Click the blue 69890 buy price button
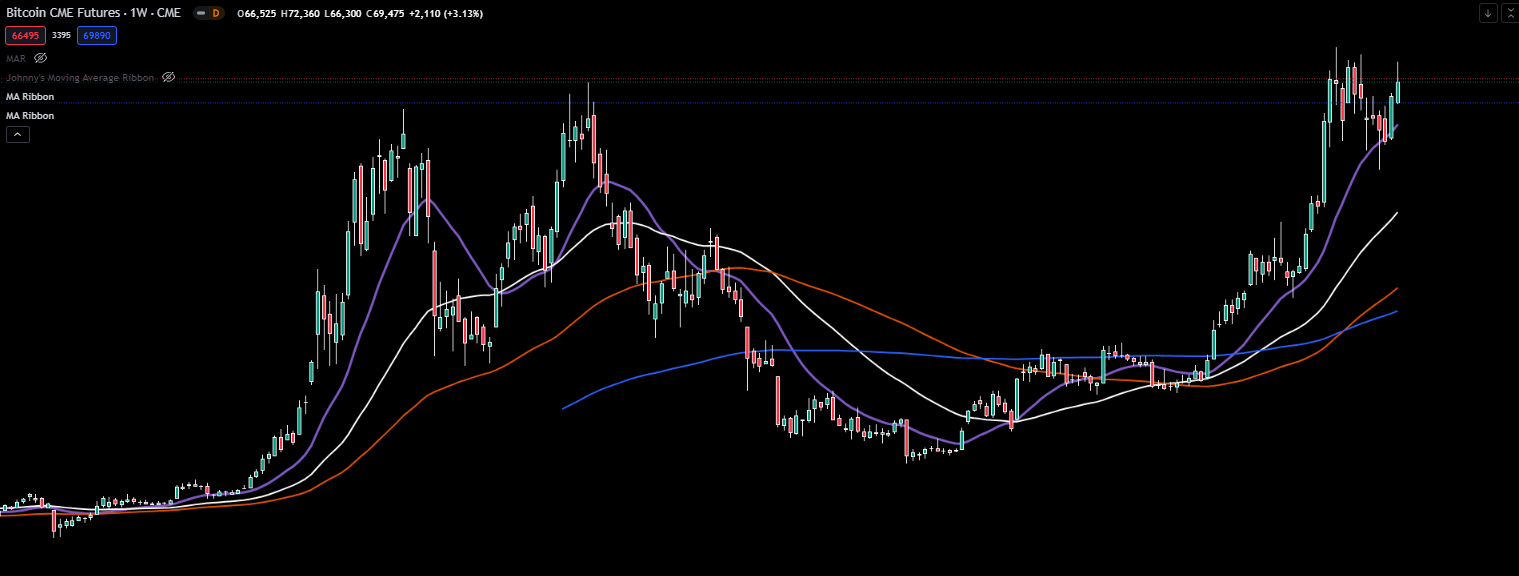1519x576 pixels. (x=97, y=35)
